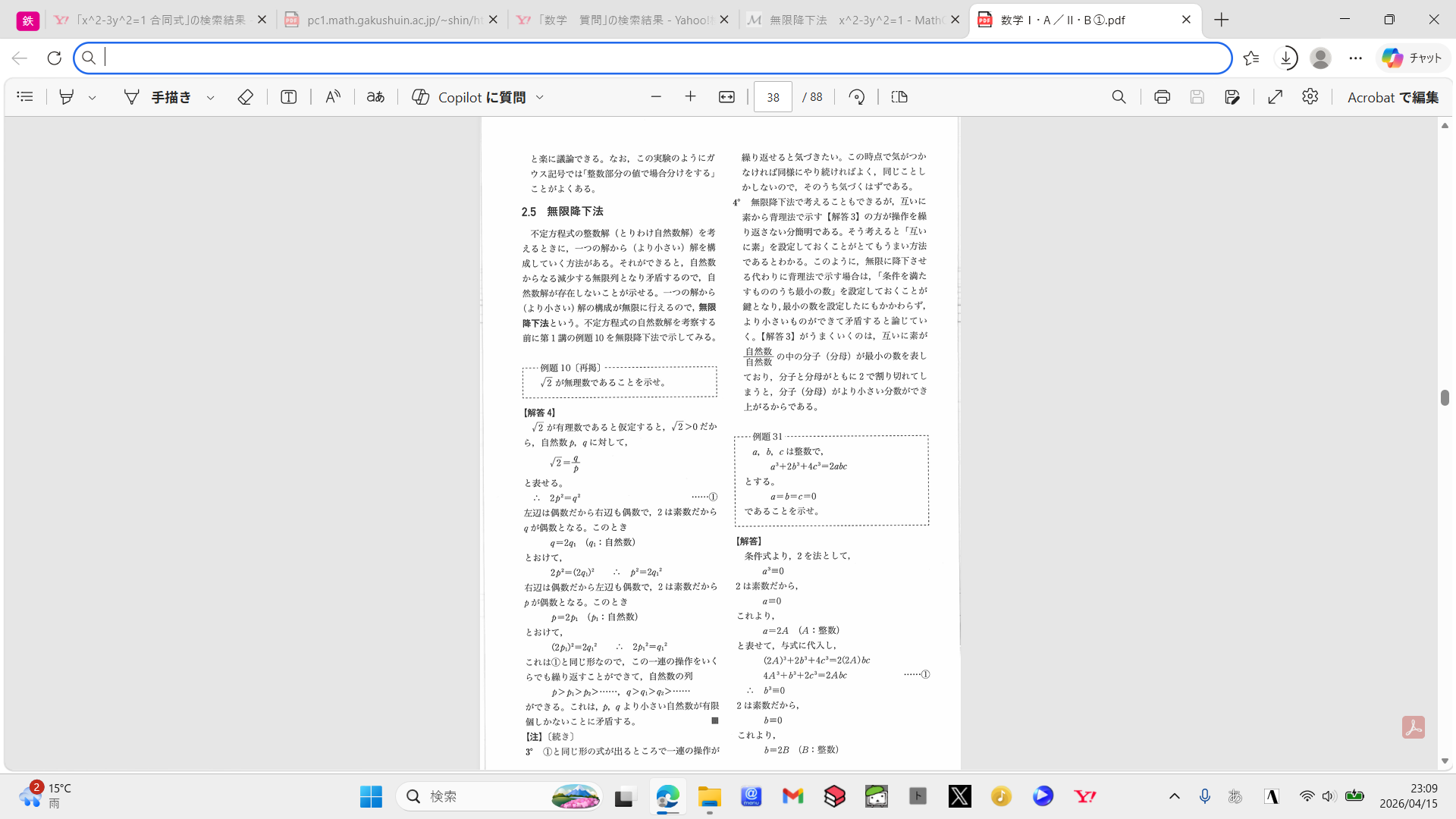Click the Acrobat で編集 button
1456x819 pixels.
pyautogui.click(x=1394, y=97)
